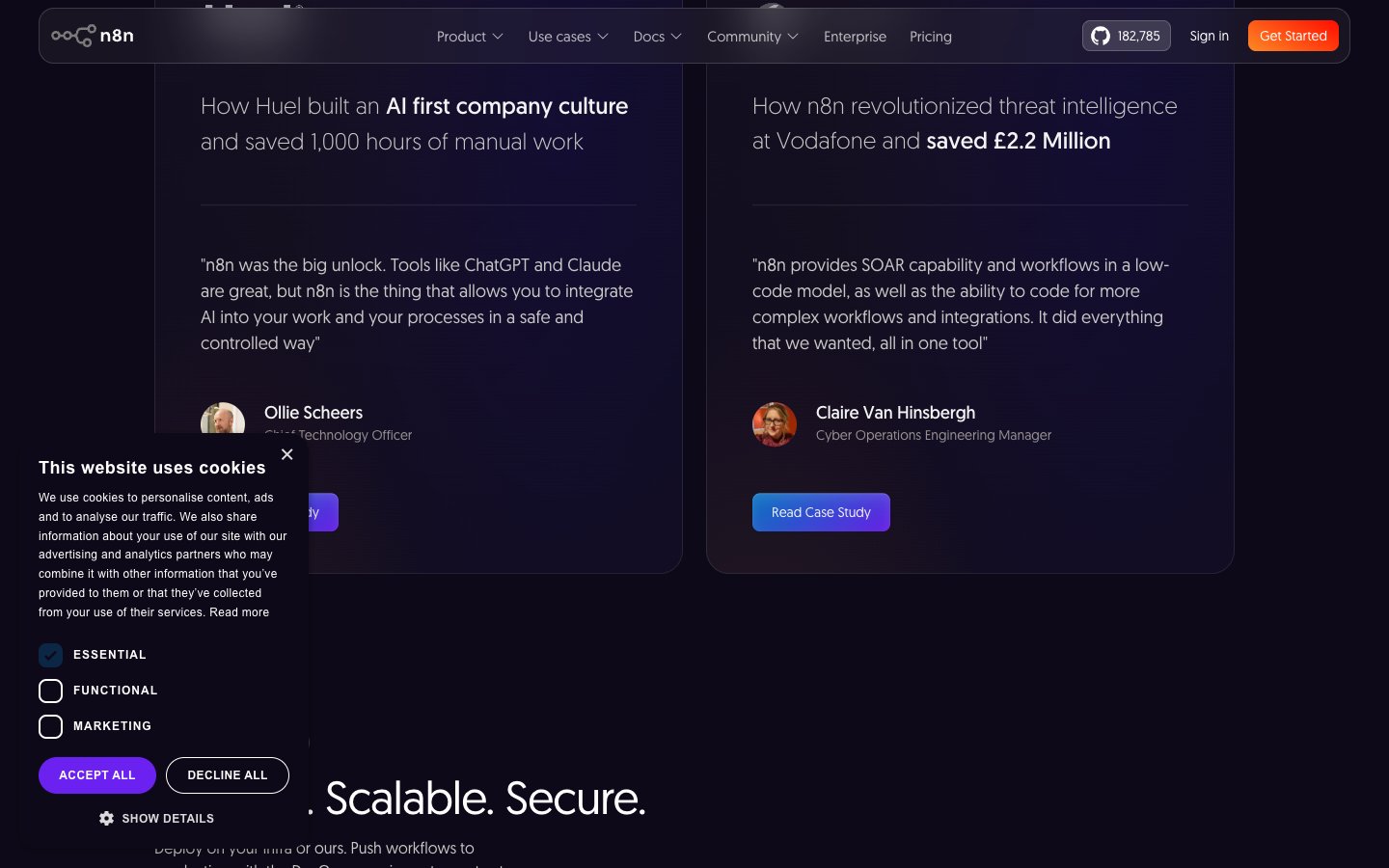Click Claire Van Hinsbergh's profile photo
The image size is (1389, 868).
coord(775,424)
